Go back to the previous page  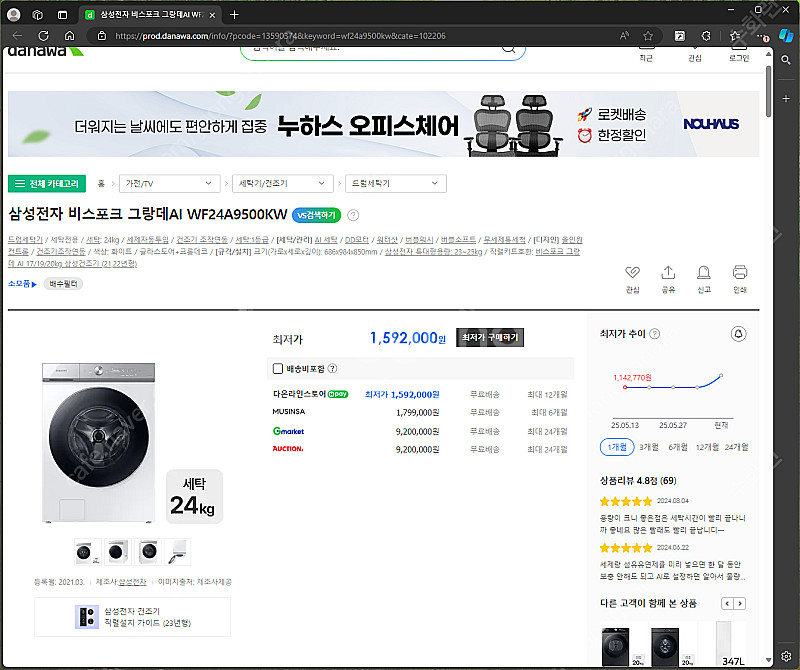[x=17, y=36]
